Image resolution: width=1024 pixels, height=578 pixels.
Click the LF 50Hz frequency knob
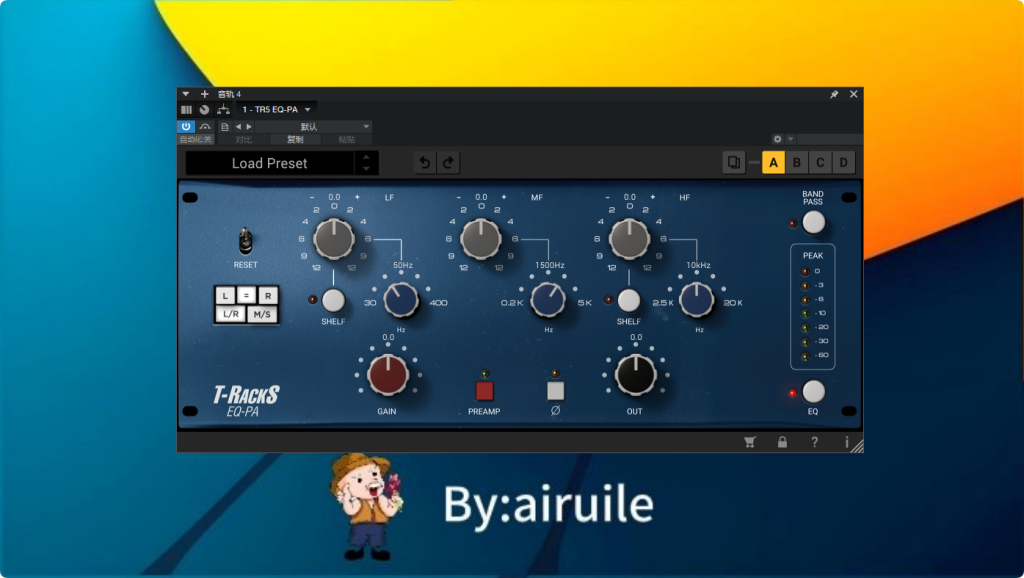tap(401, 300)
